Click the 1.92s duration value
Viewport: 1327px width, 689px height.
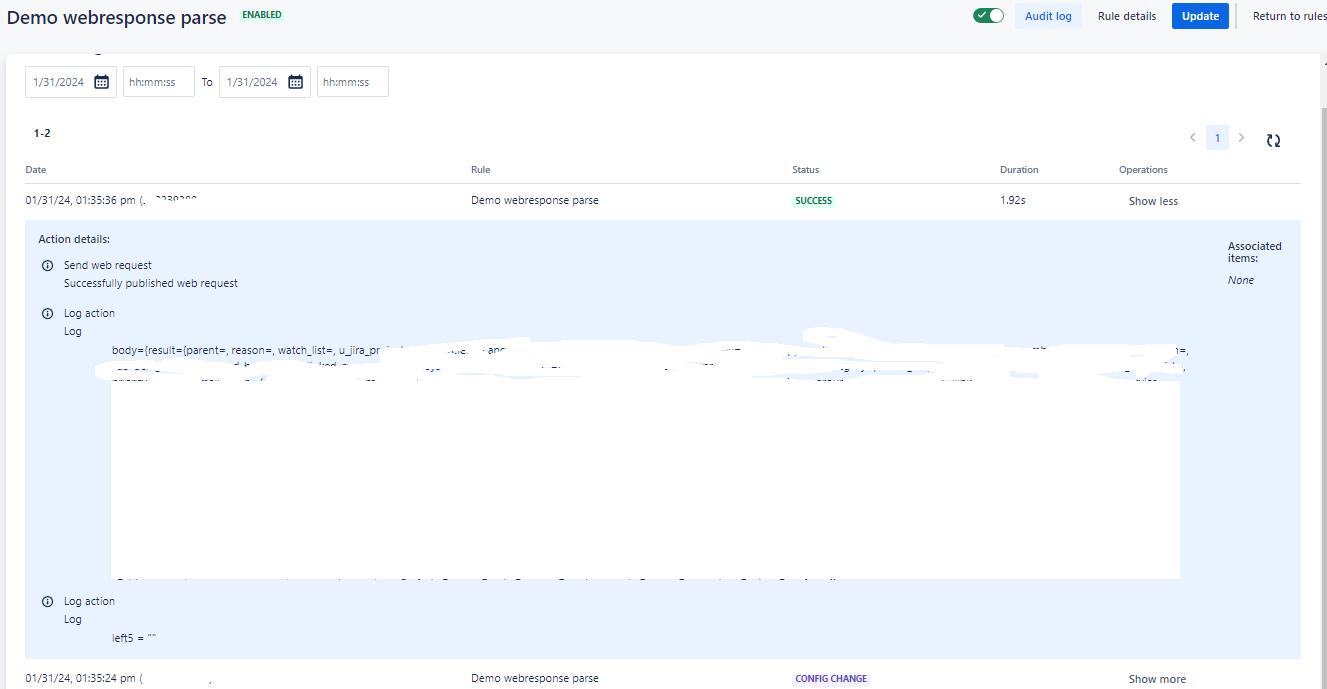point(1013,201)
